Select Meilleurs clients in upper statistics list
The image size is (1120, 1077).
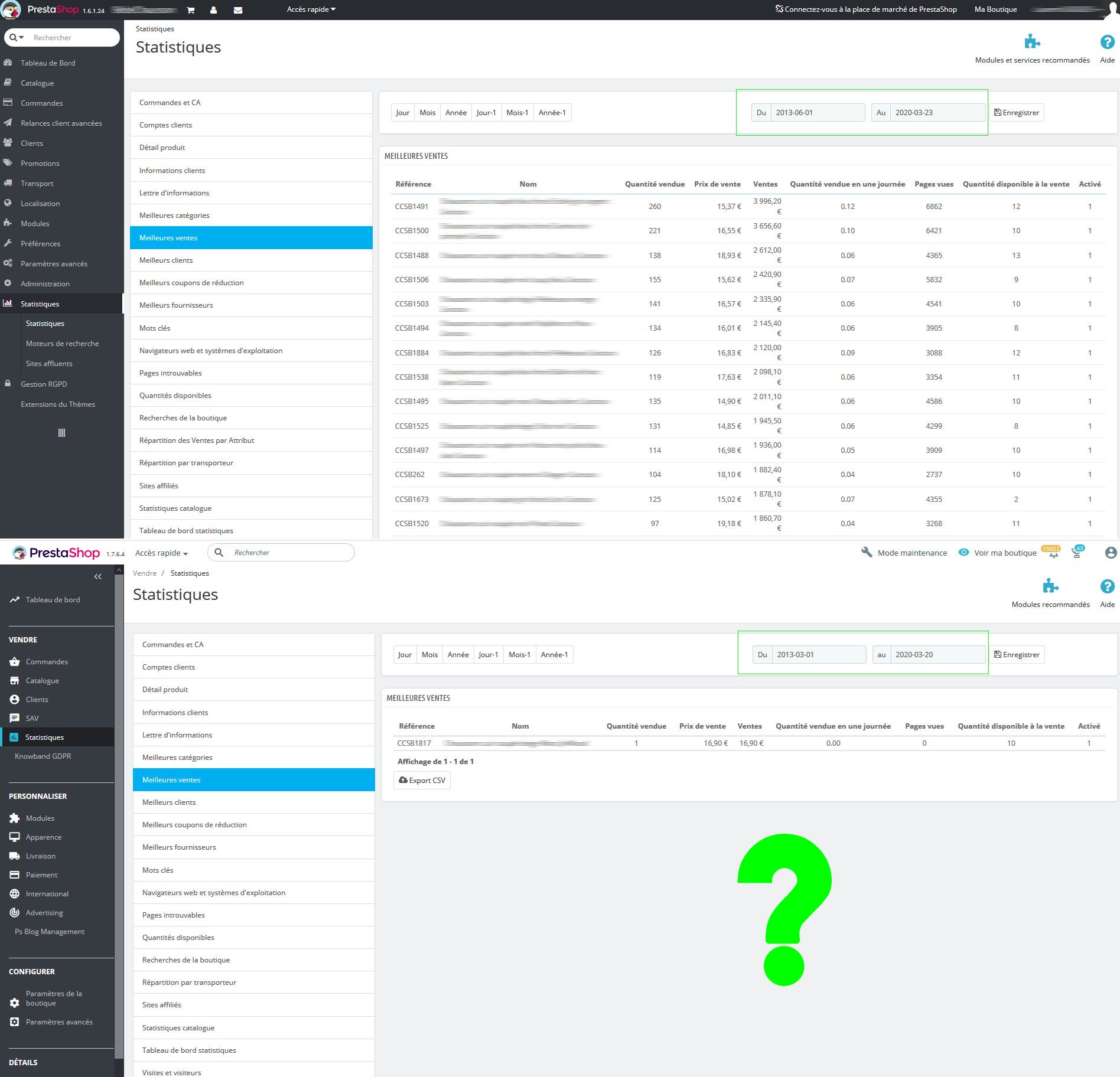251,260
